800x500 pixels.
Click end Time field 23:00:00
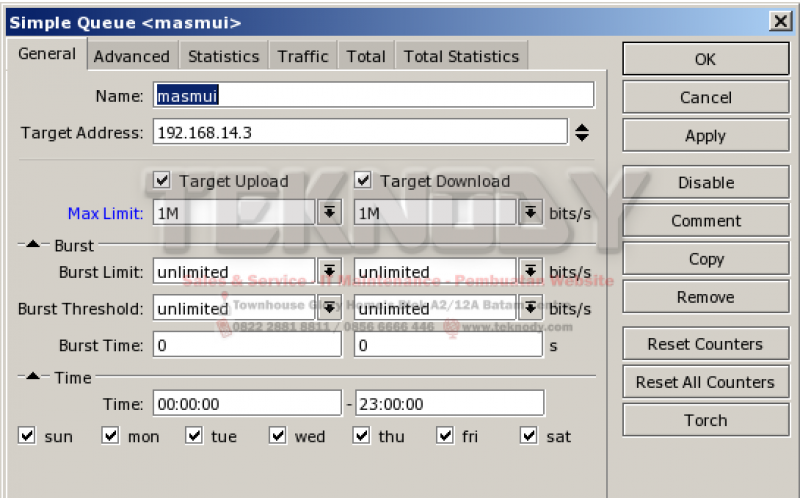[449, 404]
